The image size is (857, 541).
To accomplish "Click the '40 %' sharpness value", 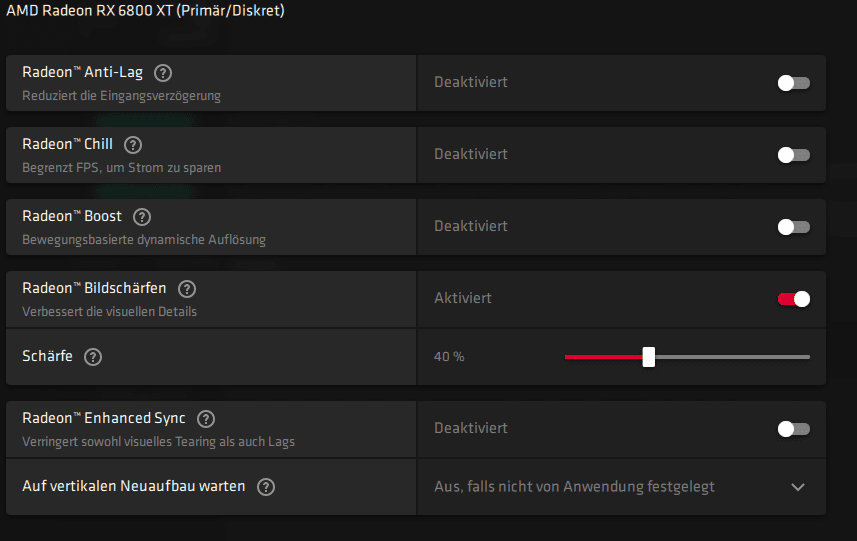I will [x=449, y=357].
